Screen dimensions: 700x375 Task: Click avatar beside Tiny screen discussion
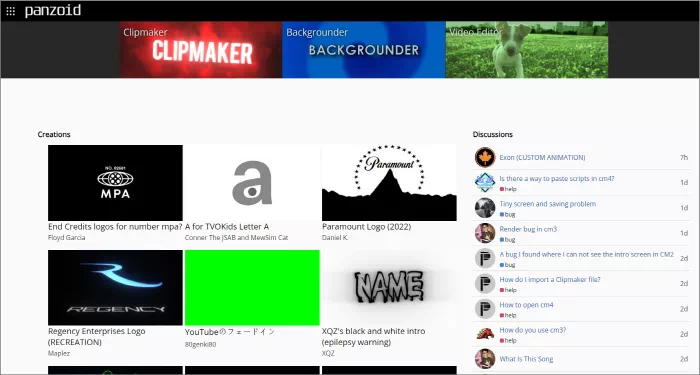485,208
